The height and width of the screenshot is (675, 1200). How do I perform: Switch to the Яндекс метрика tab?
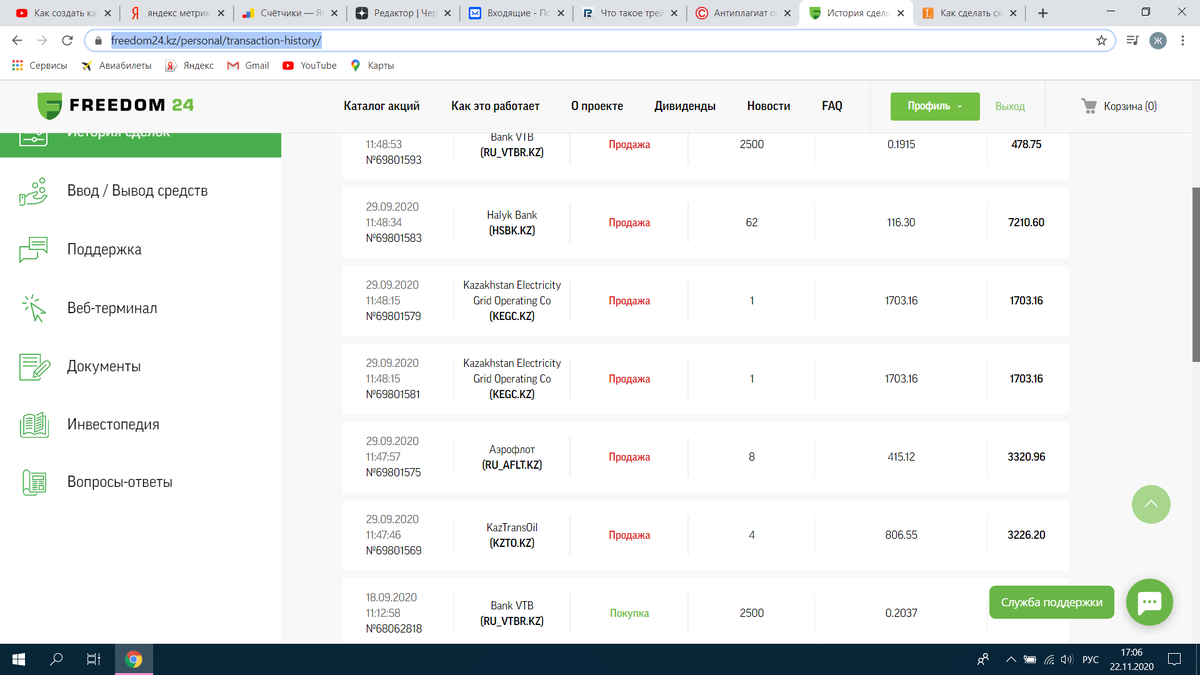pos(179,14)
